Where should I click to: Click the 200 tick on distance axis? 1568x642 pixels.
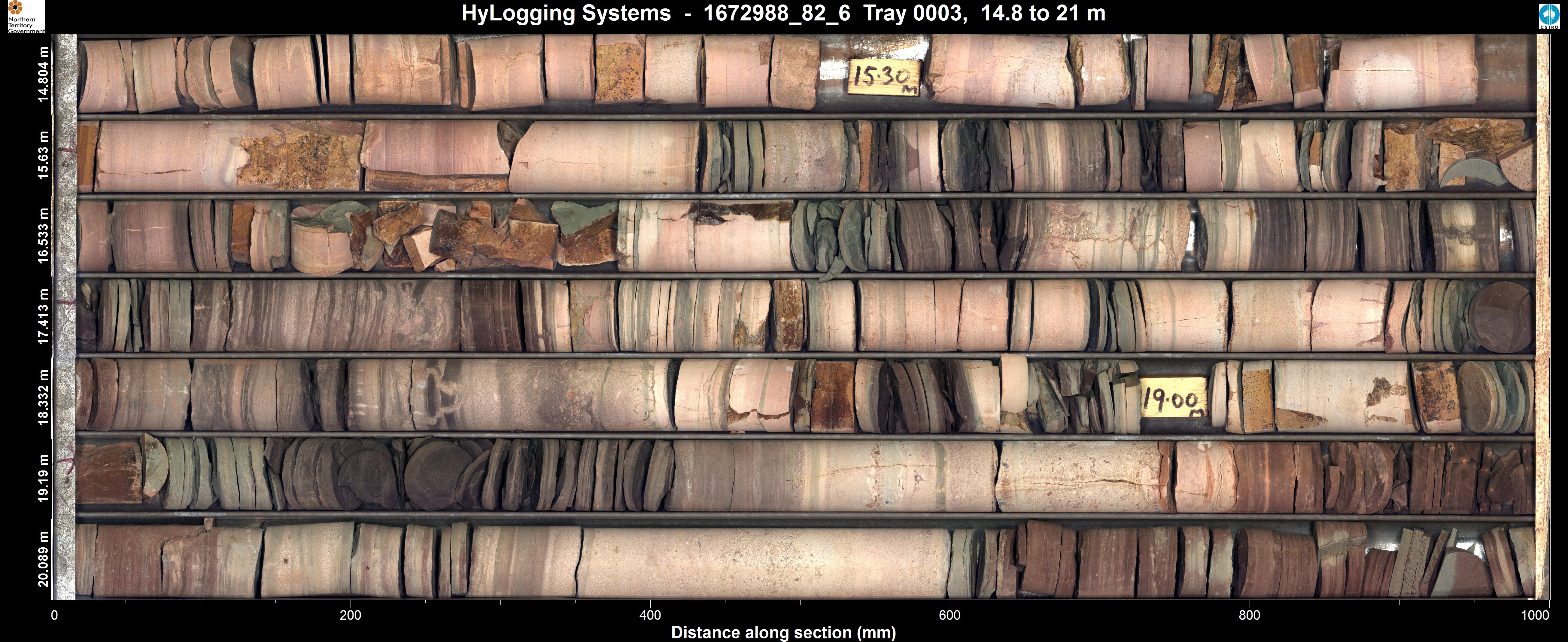351,615
